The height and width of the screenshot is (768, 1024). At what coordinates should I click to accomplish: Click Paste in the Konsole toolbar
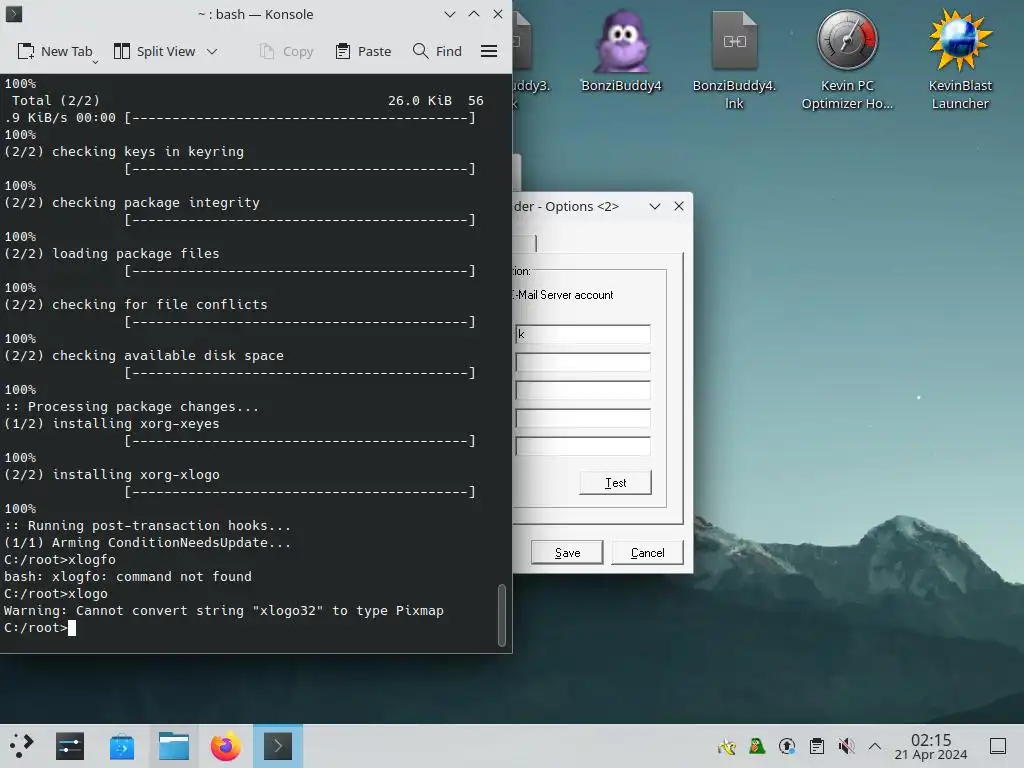click(x=363, y=51)
